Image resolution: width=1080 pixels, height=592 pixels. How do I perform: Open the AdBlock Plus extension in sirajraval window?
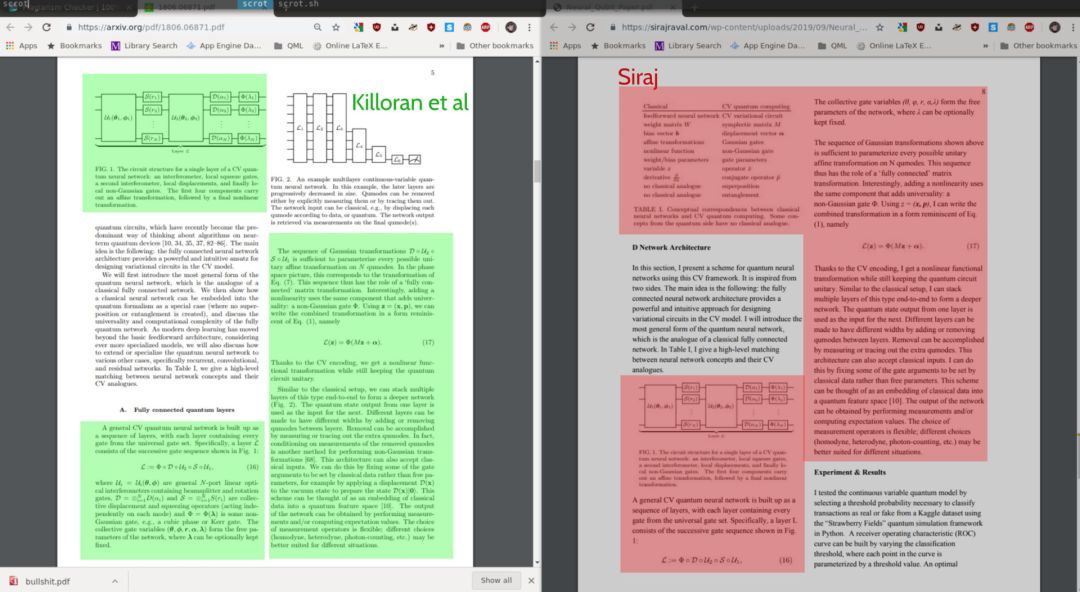point(1029,27)
